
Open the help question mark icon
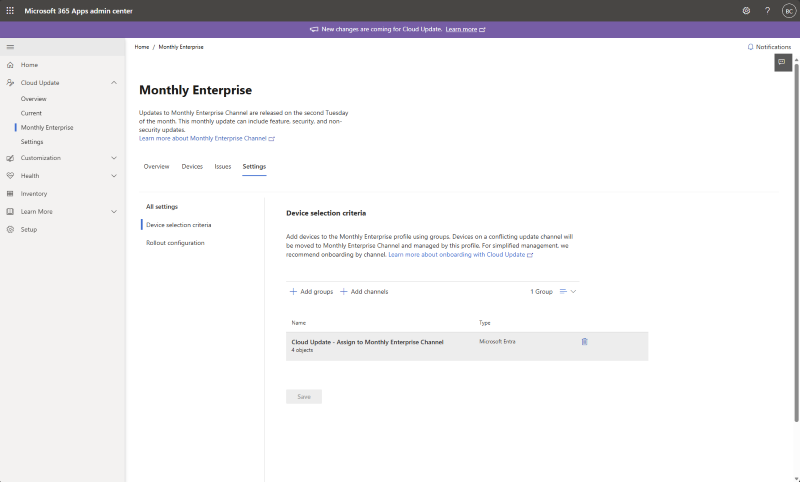pyautogui.click(x=767, y=11)
